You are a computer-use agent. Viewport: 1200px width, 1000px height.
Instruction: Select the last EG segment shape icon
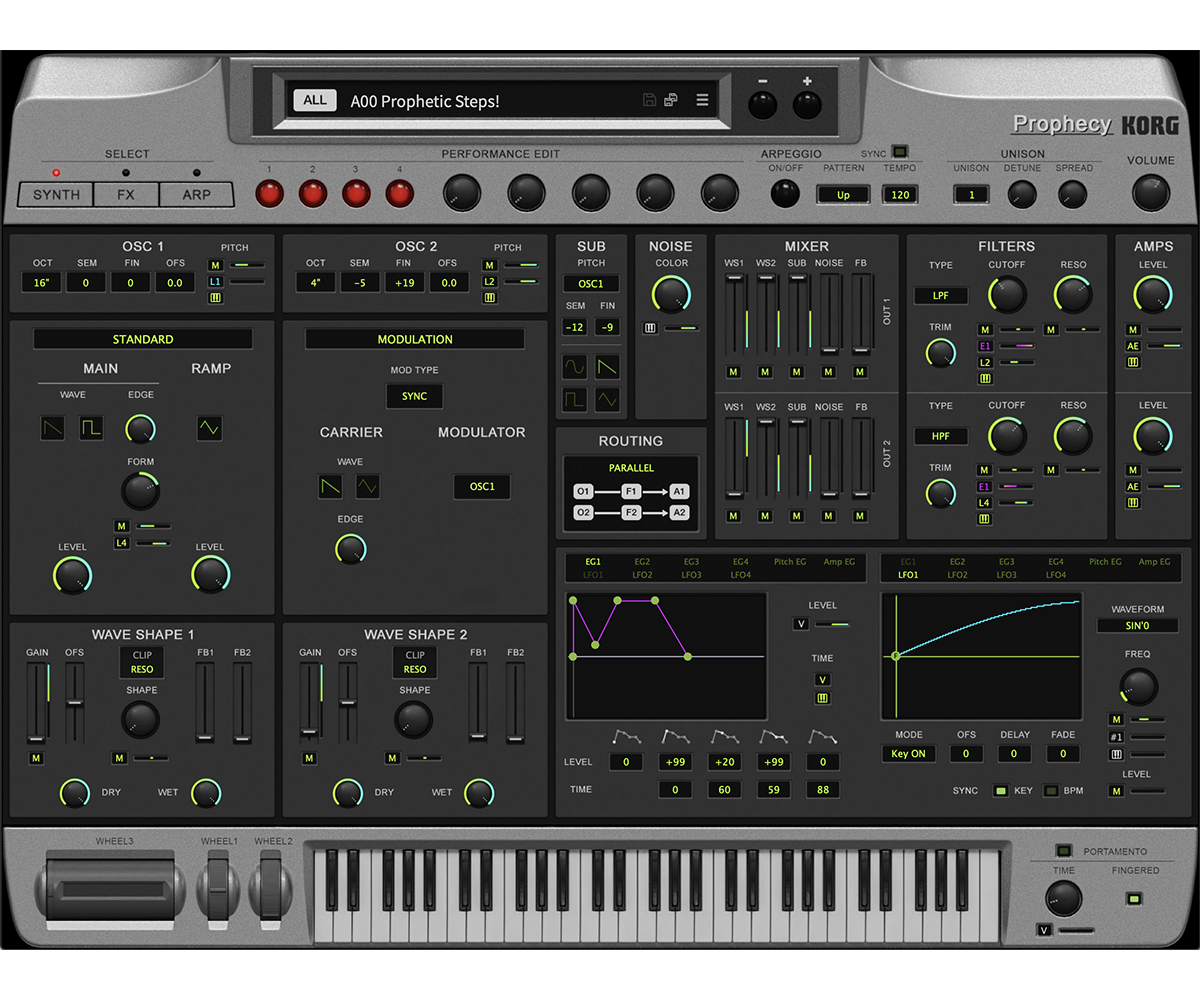[x=823, y=737]
